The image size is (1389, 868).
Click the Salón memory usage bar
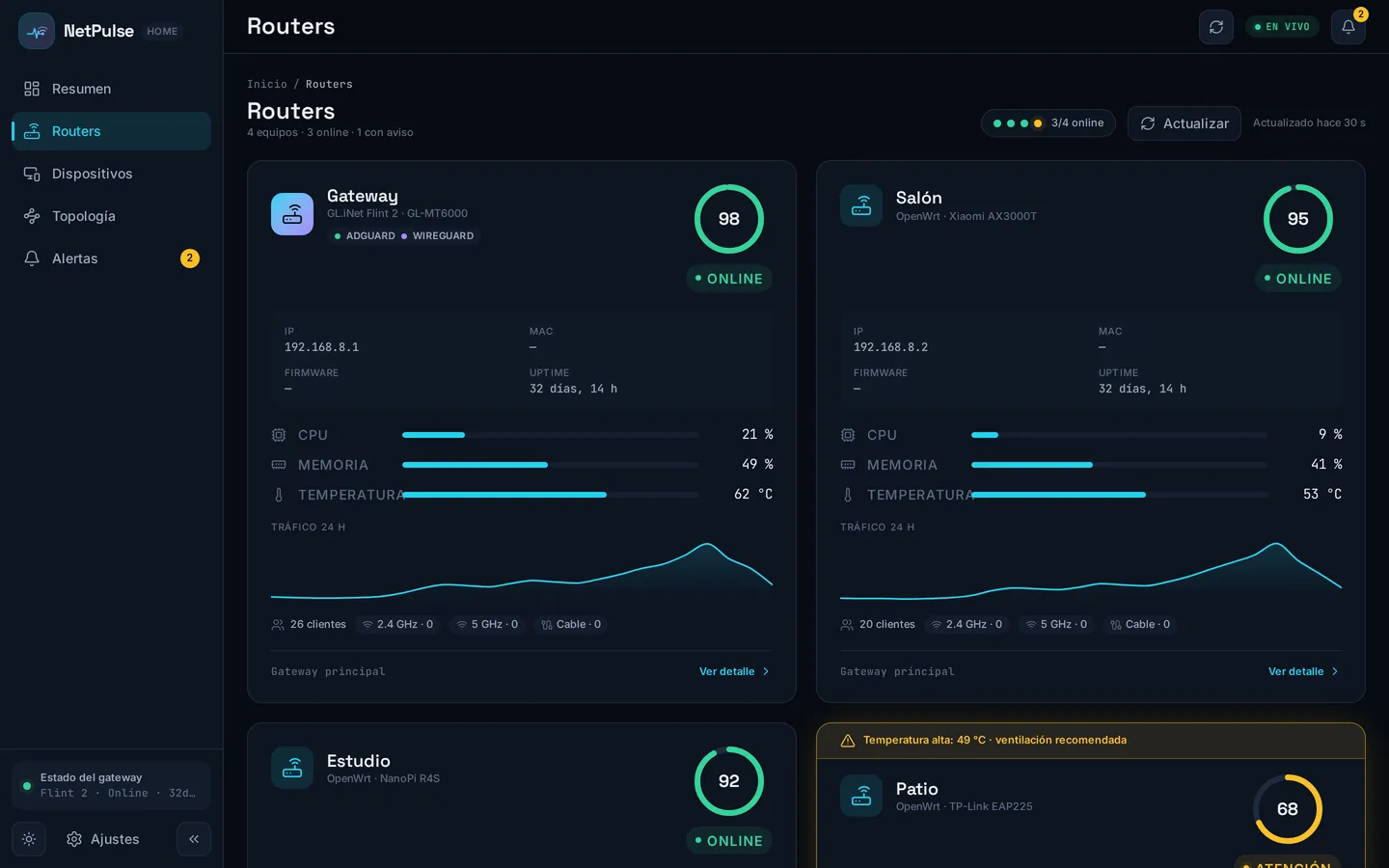tap(1120, 465)
